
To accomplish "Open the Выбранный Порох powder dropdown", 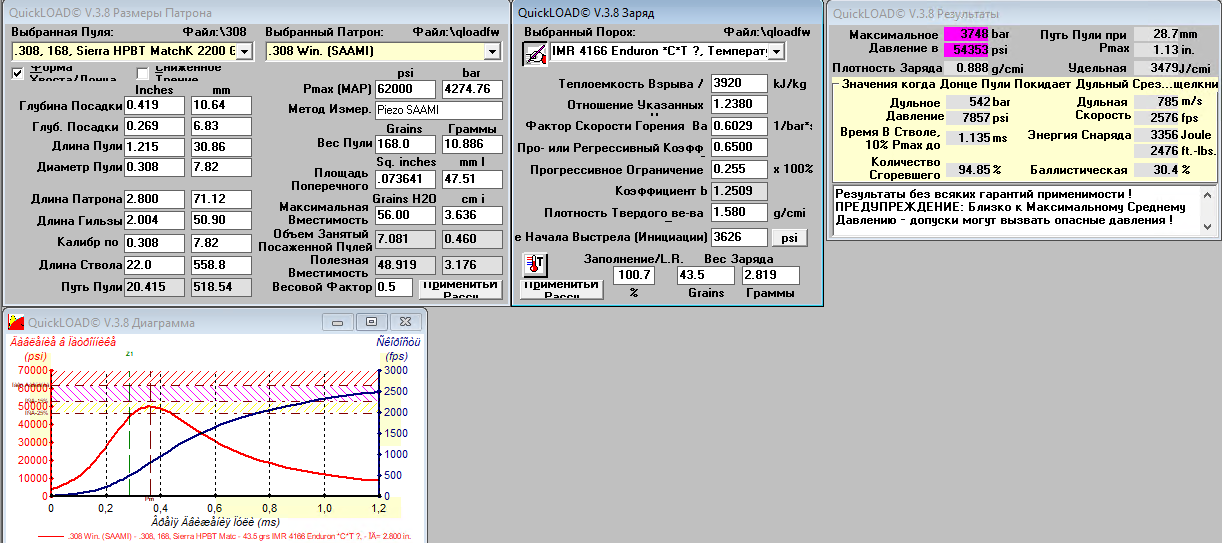I will coord(775,51).
